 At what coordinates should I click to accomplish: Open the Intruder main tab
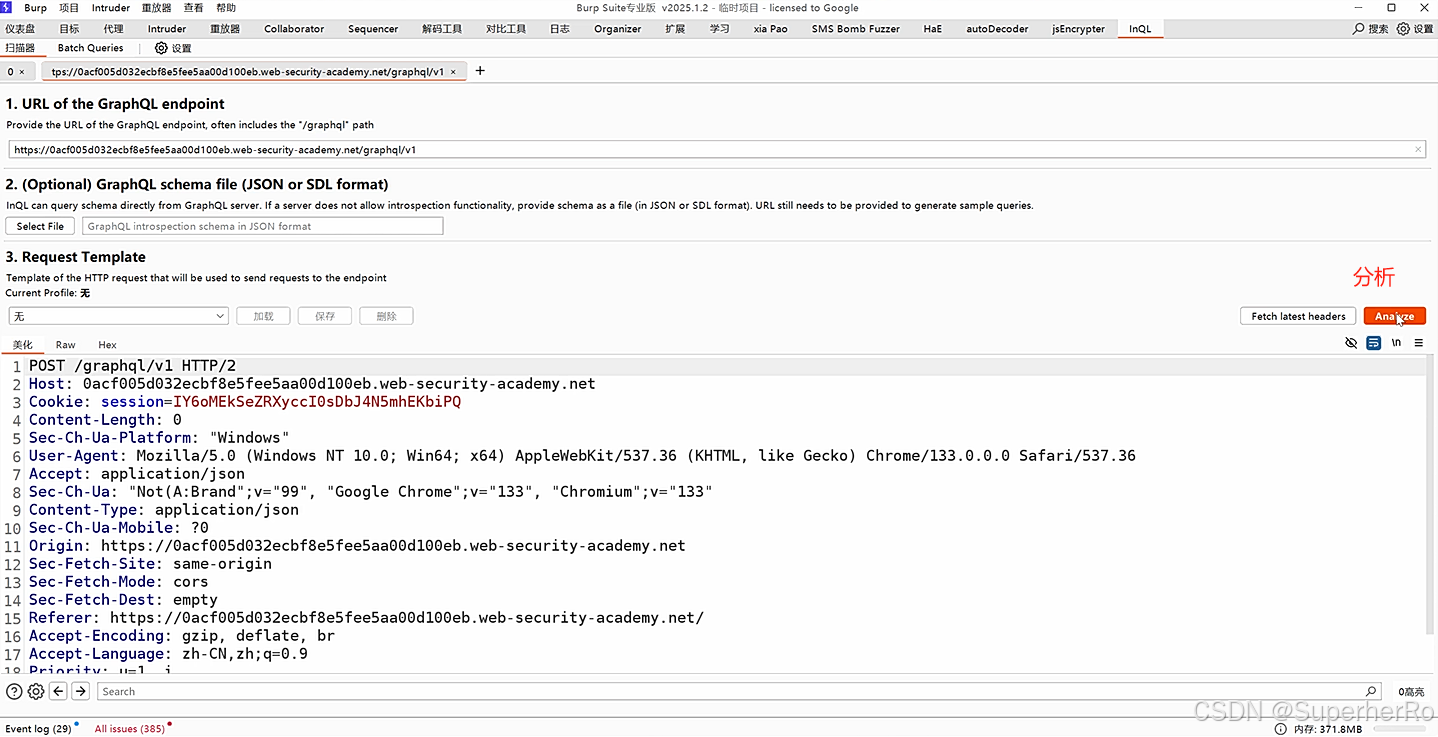pos(167,29)
